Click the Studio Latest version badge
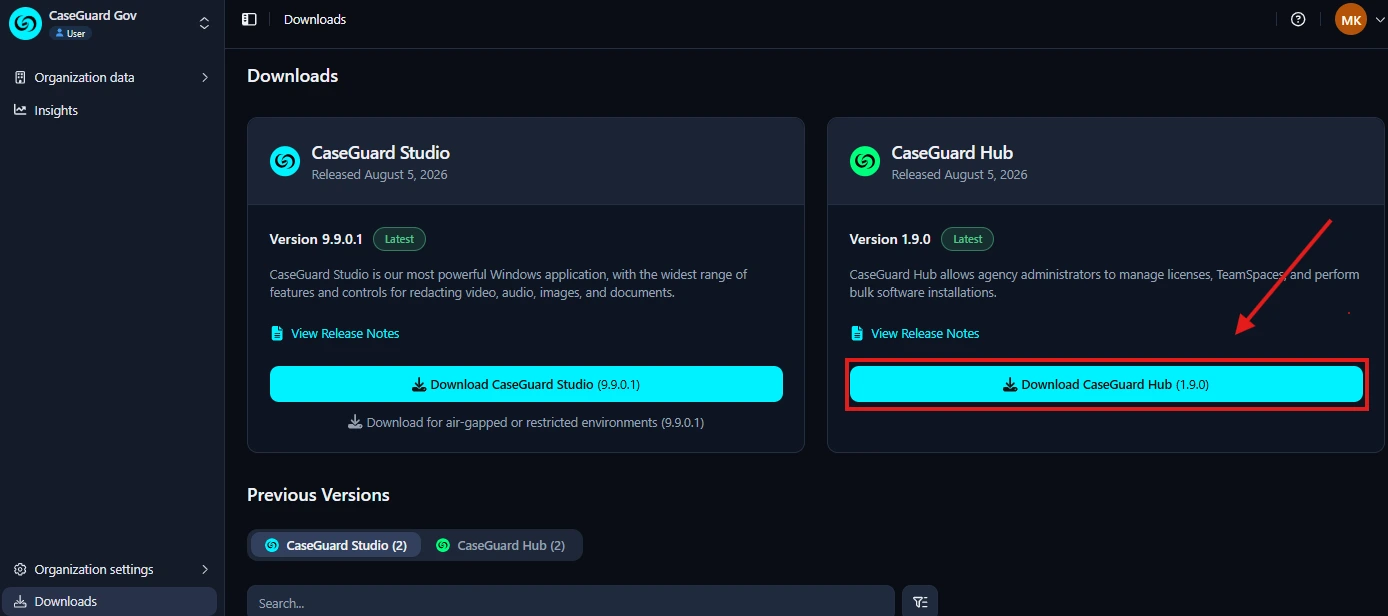Image resolution: width=1388 pixels, height=616 pixels. click(x=400, y=239)
